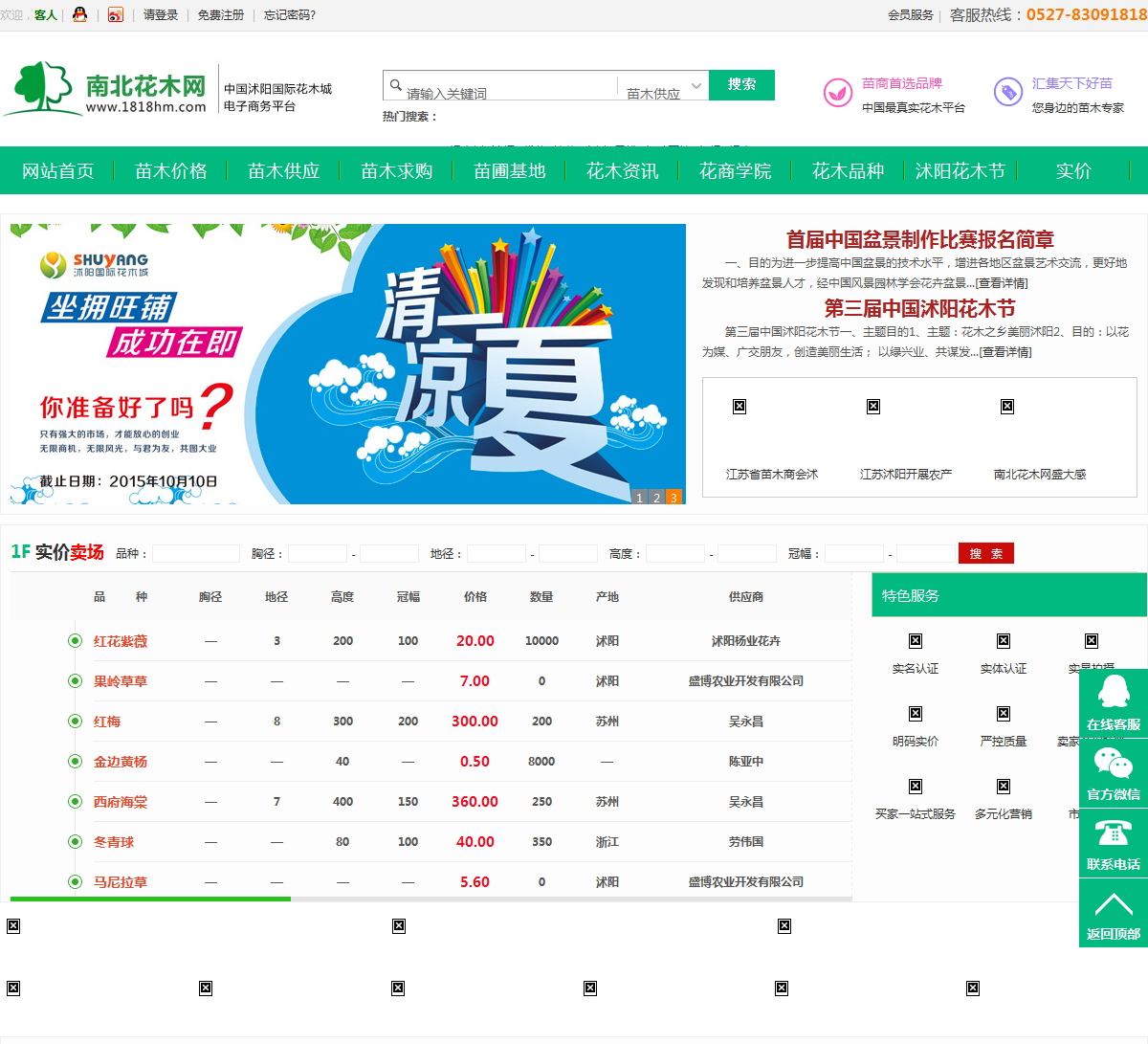Screen dimensions: 1148x1044
Task: Expand the 苗木供应 search category dropdown
Action: click(x=664, y=86)
